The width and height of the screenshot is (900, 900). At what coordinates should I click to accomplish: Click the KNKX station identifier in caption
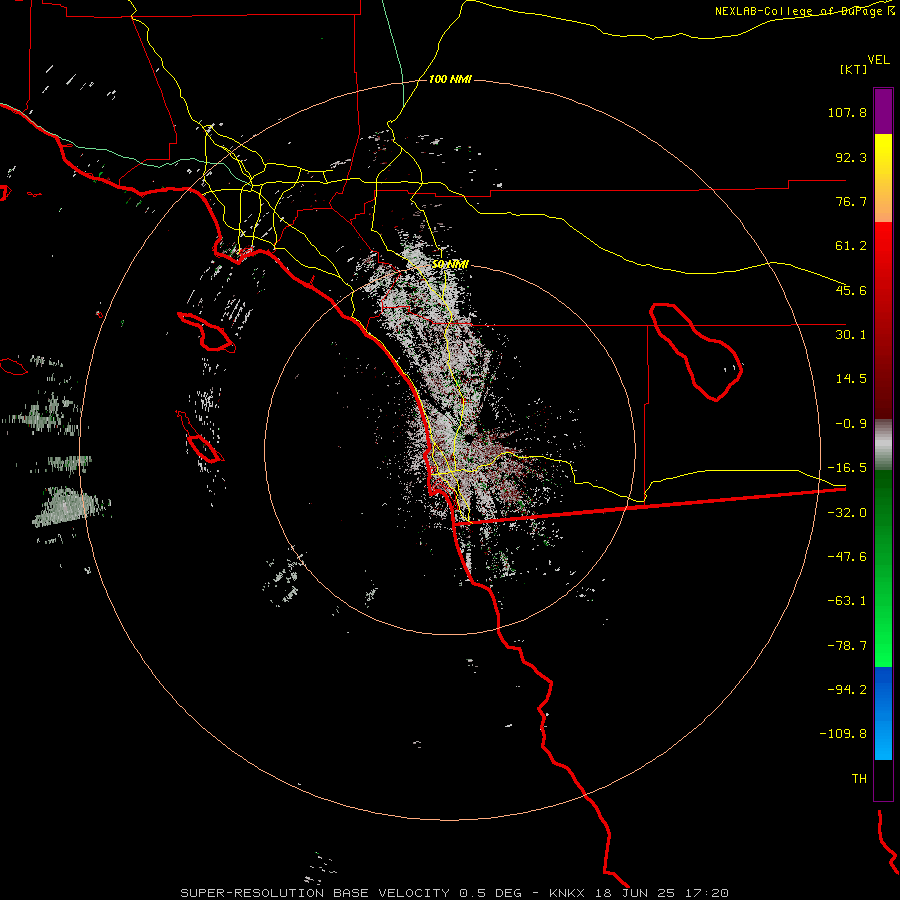(x=567, y=893)
